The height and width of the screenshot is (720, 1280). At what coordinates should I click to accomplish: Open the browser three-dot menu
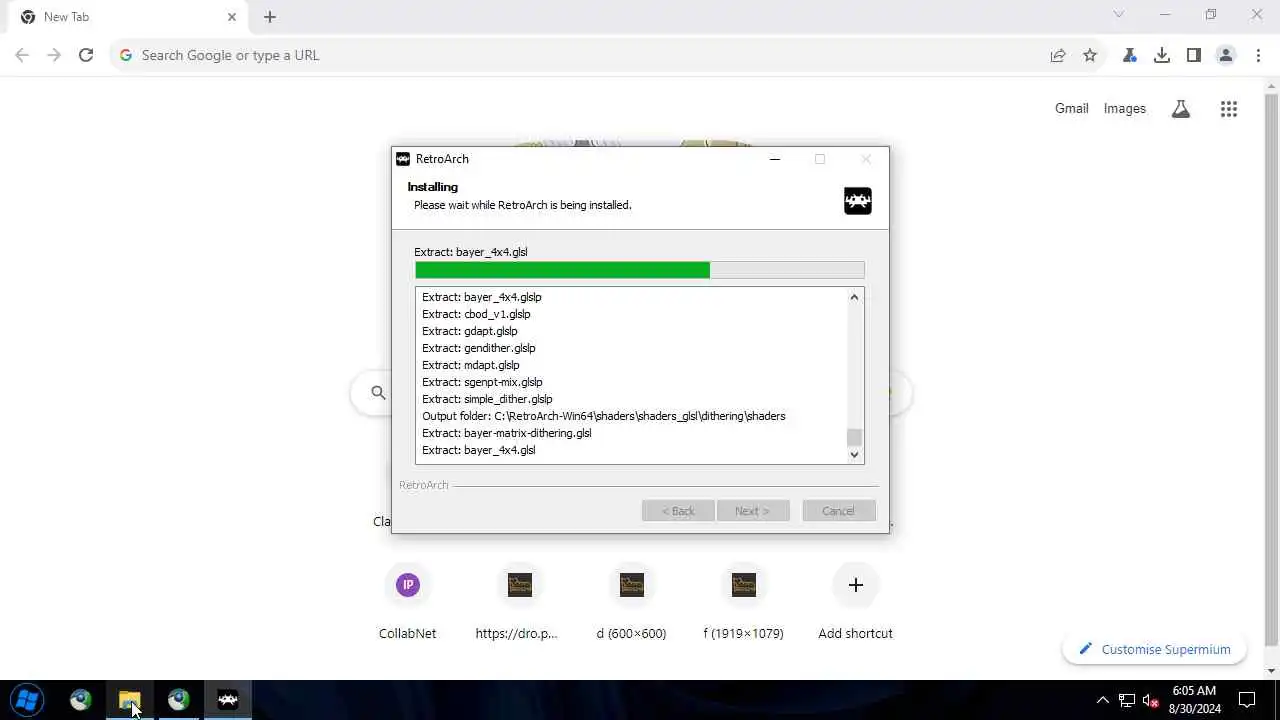click(x=1258, y=55)
